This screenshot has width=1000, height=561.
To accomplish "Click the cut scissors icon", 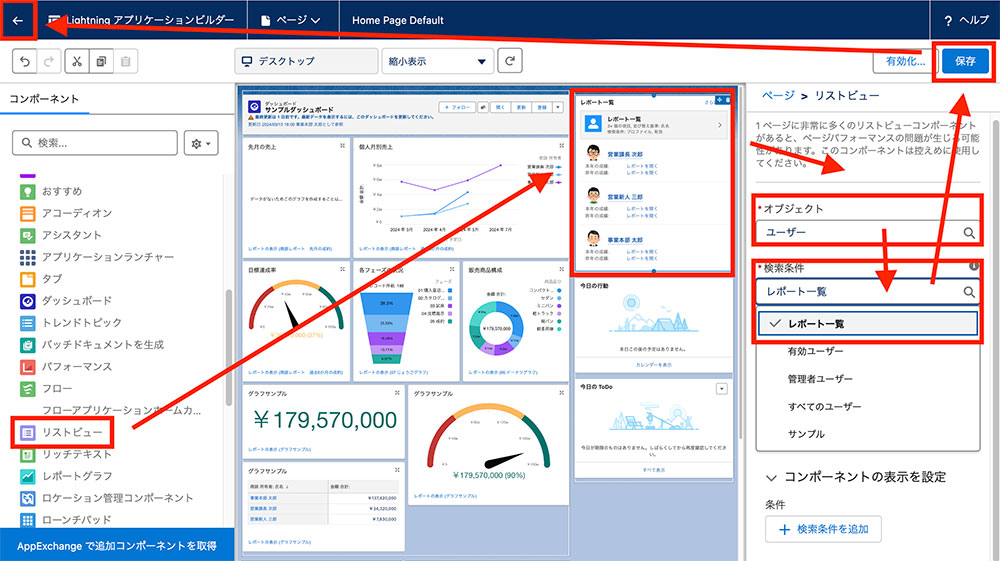I will coord(77,61).
